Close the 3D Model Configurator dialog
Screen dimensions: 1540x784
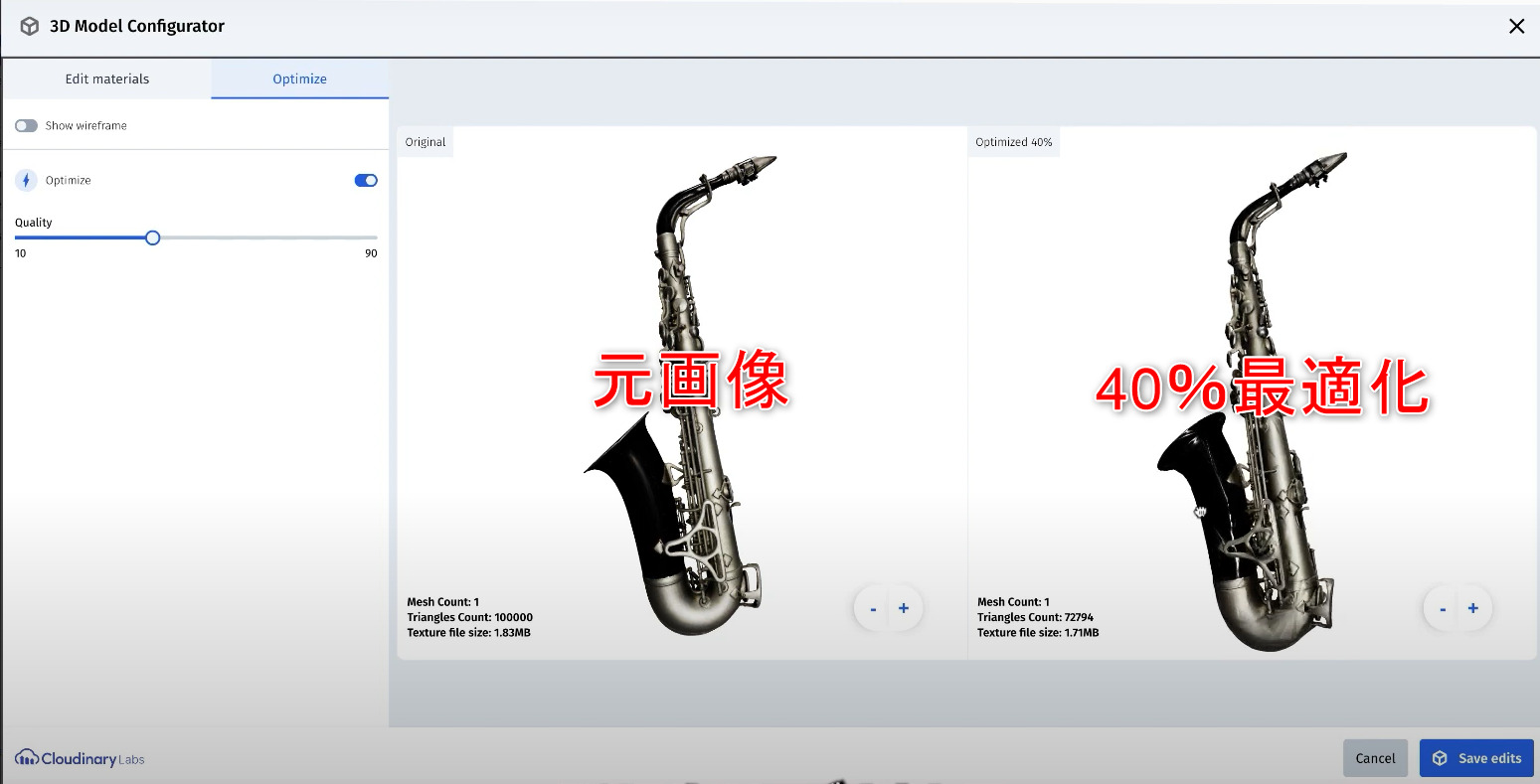point(1516,26)
